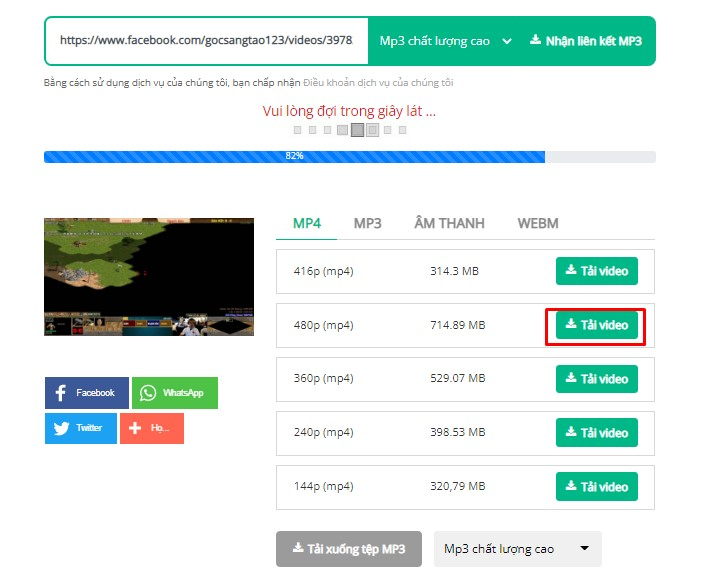Switch to the ÂM THANH tab
This screenshot has width=722, height=575.
tap(449, 224)
